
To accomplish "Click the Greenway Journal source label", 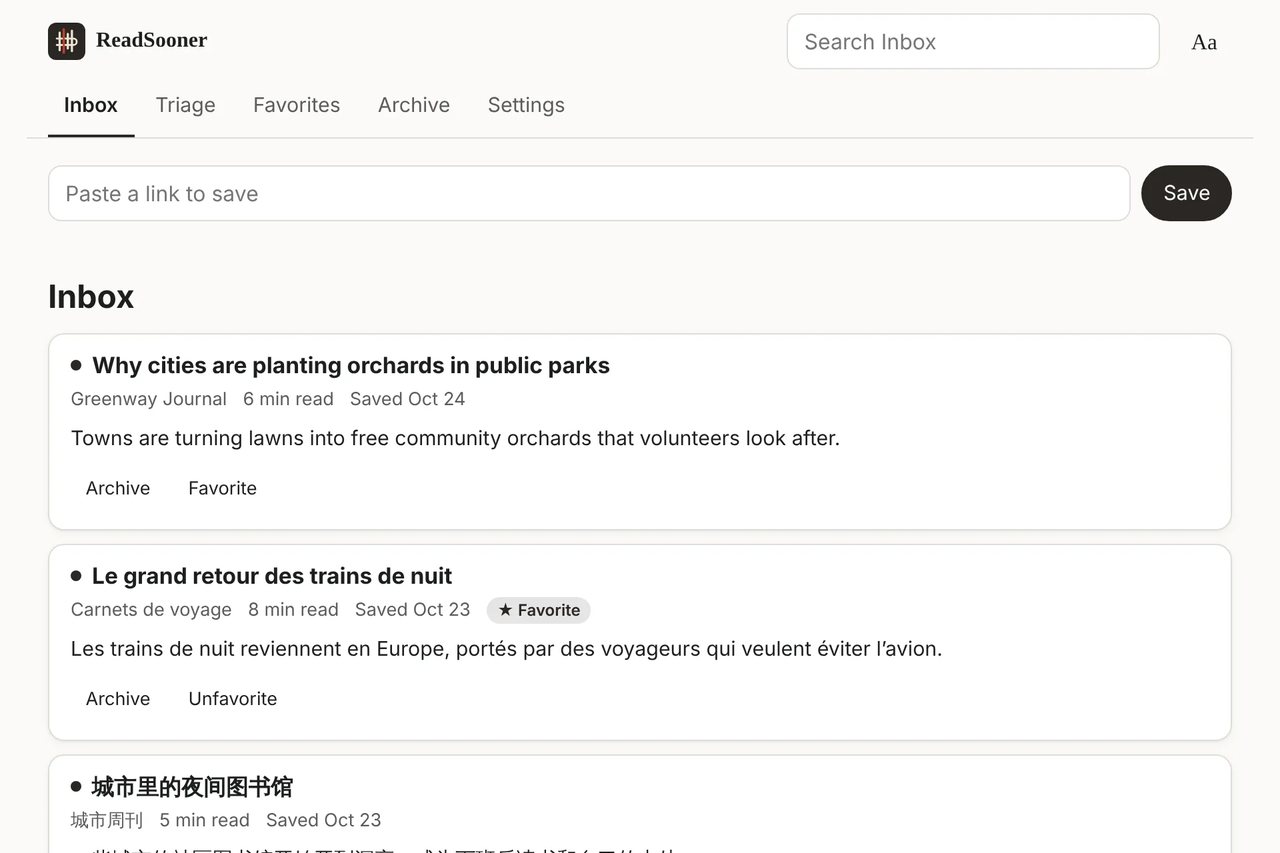I will tap(149, 399).
